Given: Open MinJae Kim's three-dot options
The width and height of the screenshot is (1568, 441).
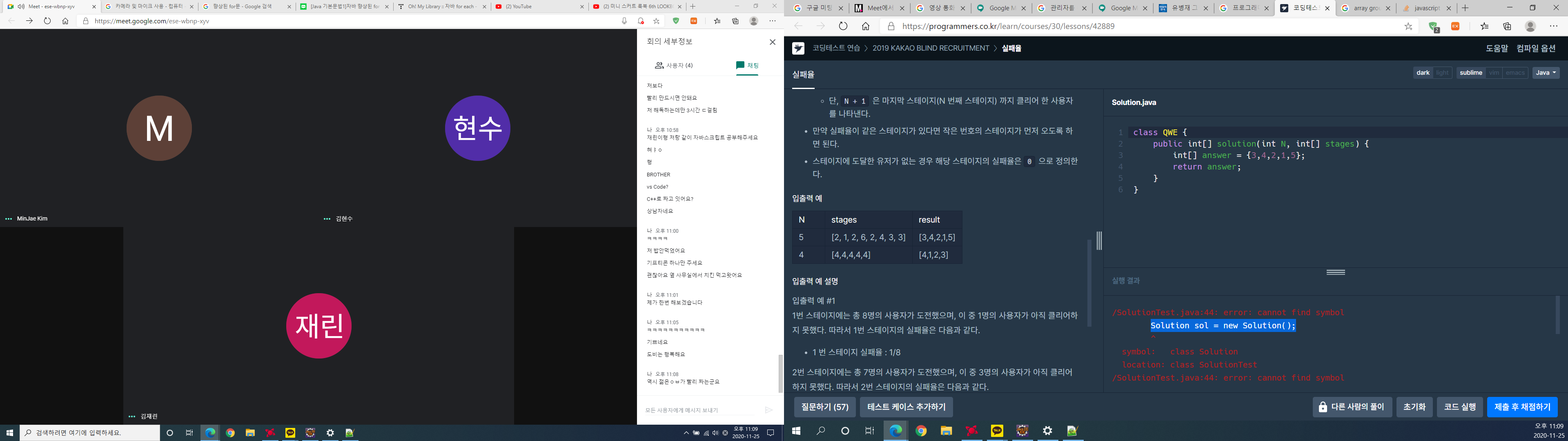Looking at the screenshot, I should tap(9, 219).
